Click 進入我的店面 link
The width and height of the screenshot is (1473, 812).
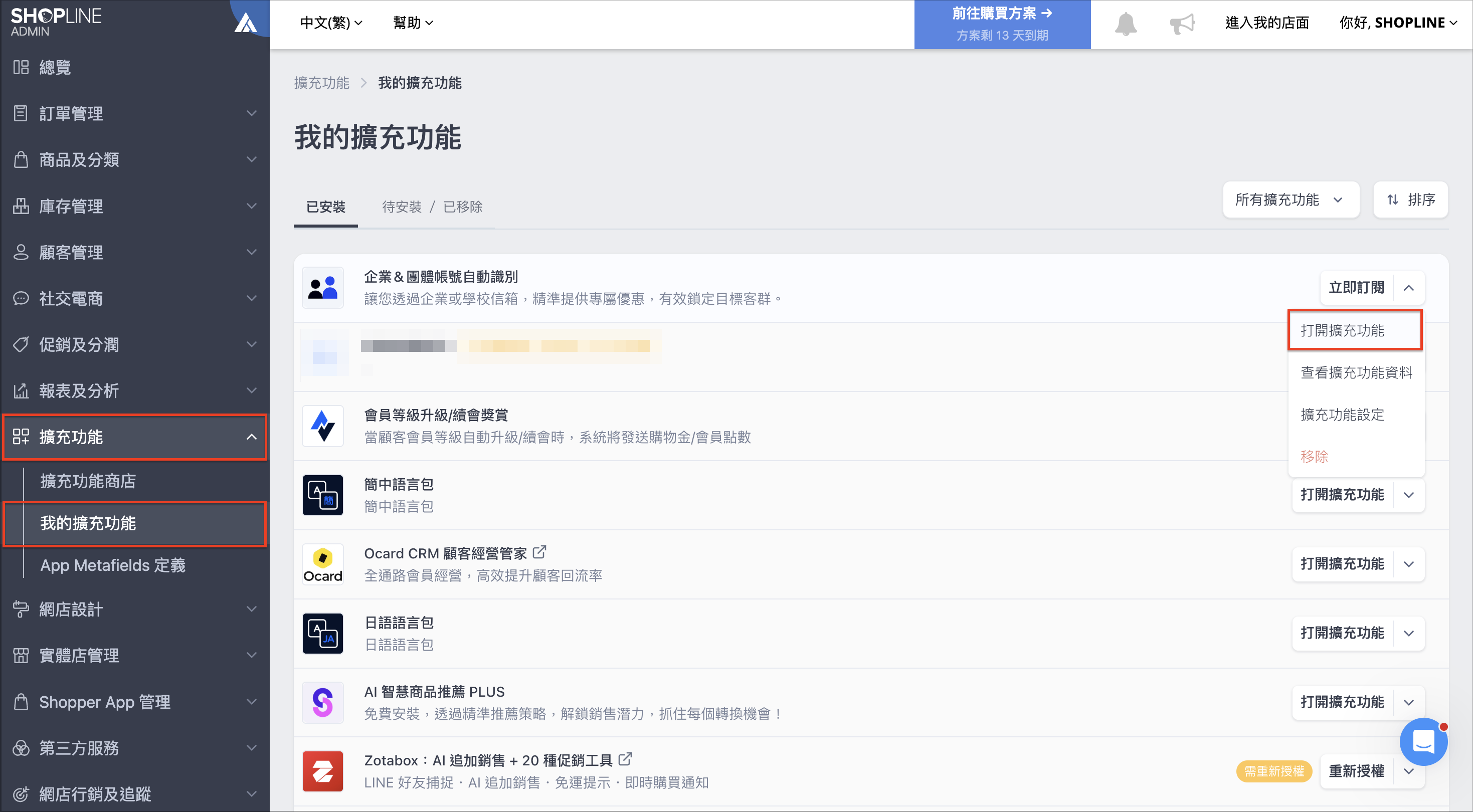1266,23
